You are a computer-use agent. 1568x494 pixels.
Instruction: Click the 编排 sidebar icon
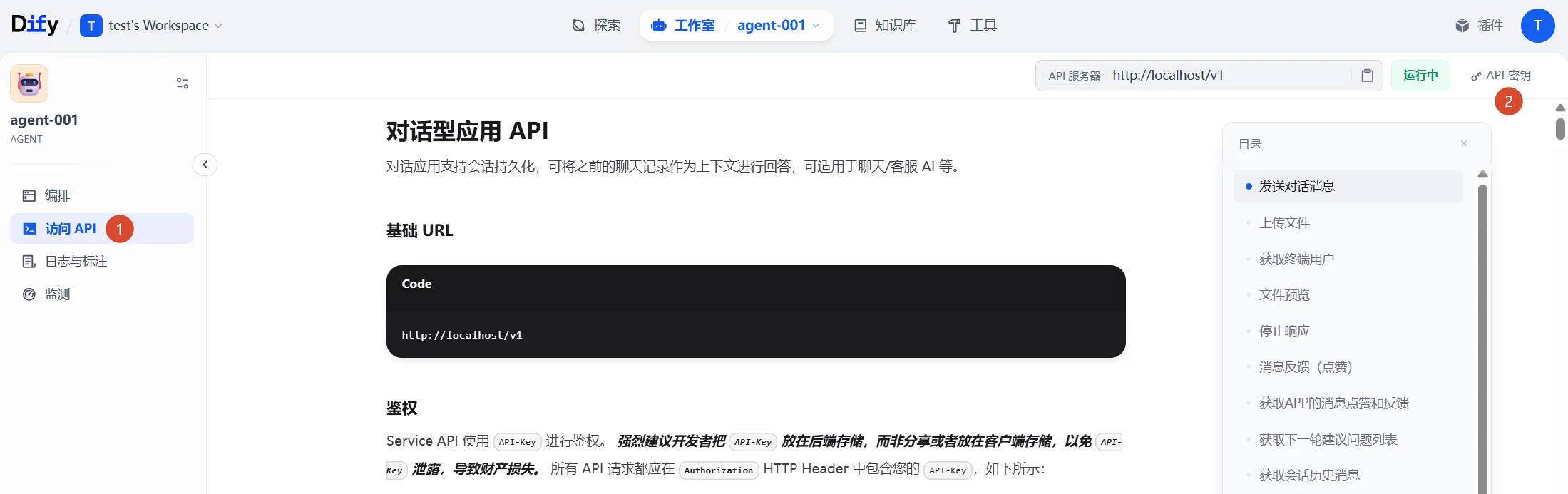pyautogui.click(x=29, y=195)
